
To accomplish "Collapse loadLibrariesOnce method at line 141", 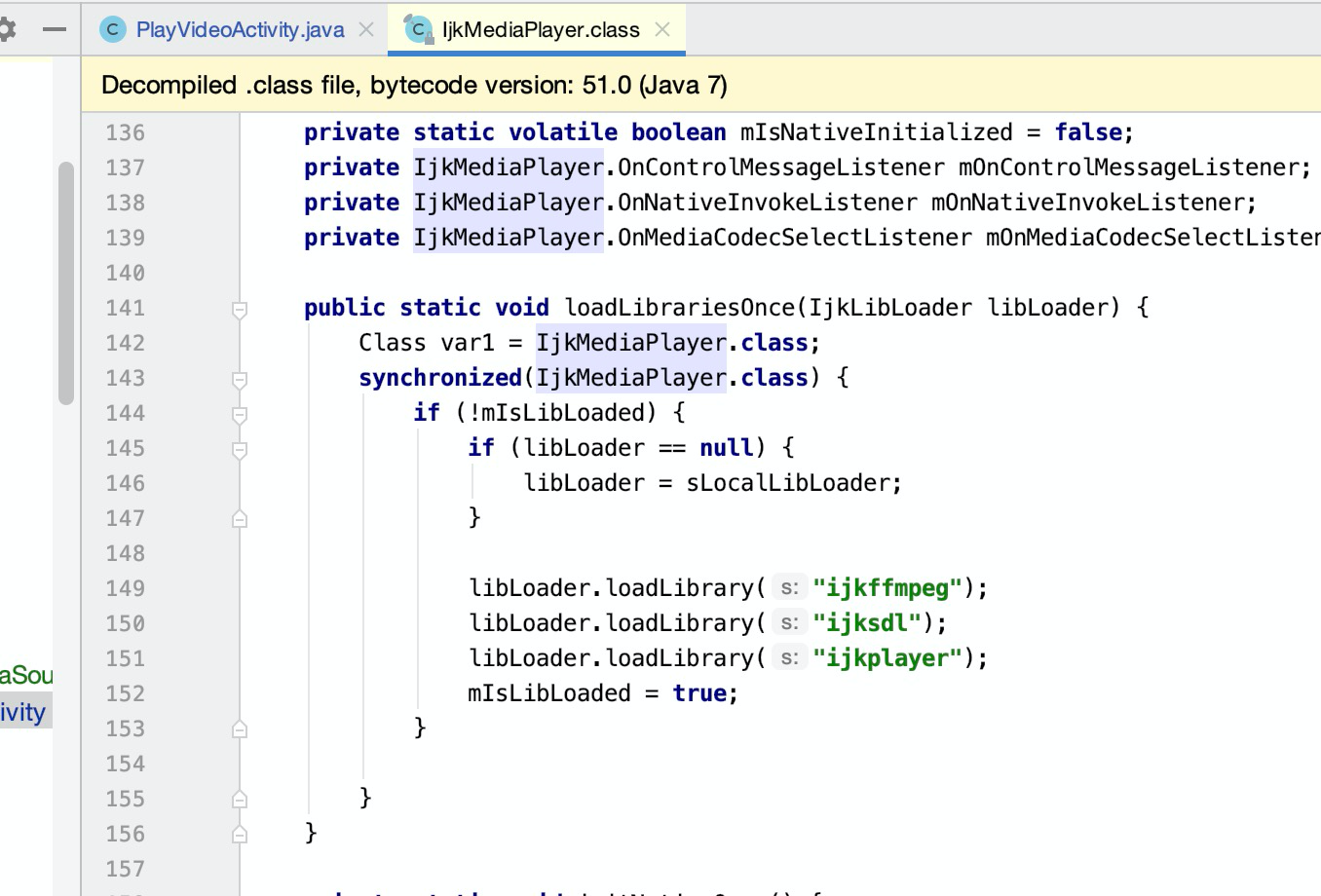I will 239,310.
